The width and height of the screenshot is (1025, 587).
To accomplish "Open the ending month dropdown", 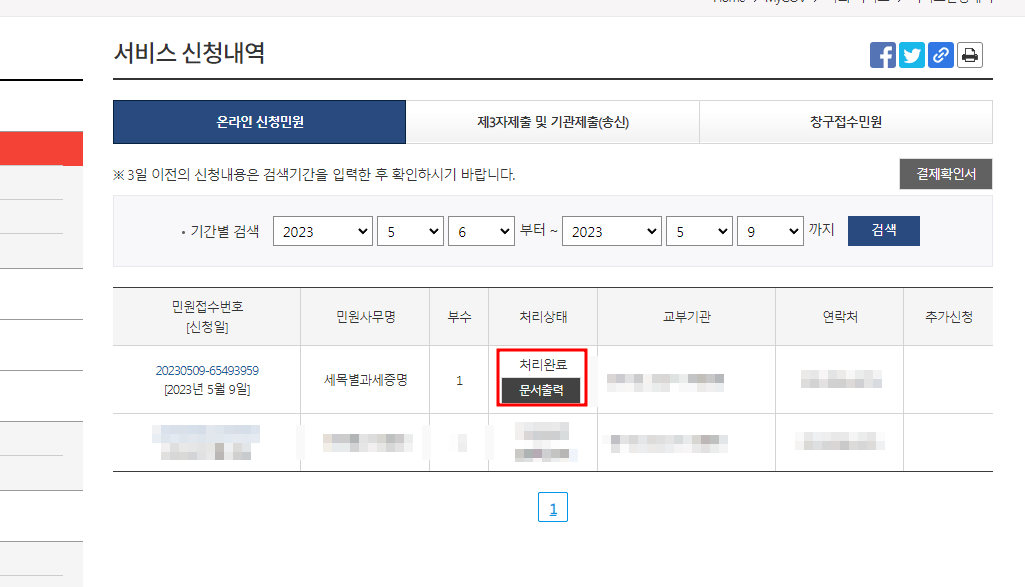I will [699, 230].
